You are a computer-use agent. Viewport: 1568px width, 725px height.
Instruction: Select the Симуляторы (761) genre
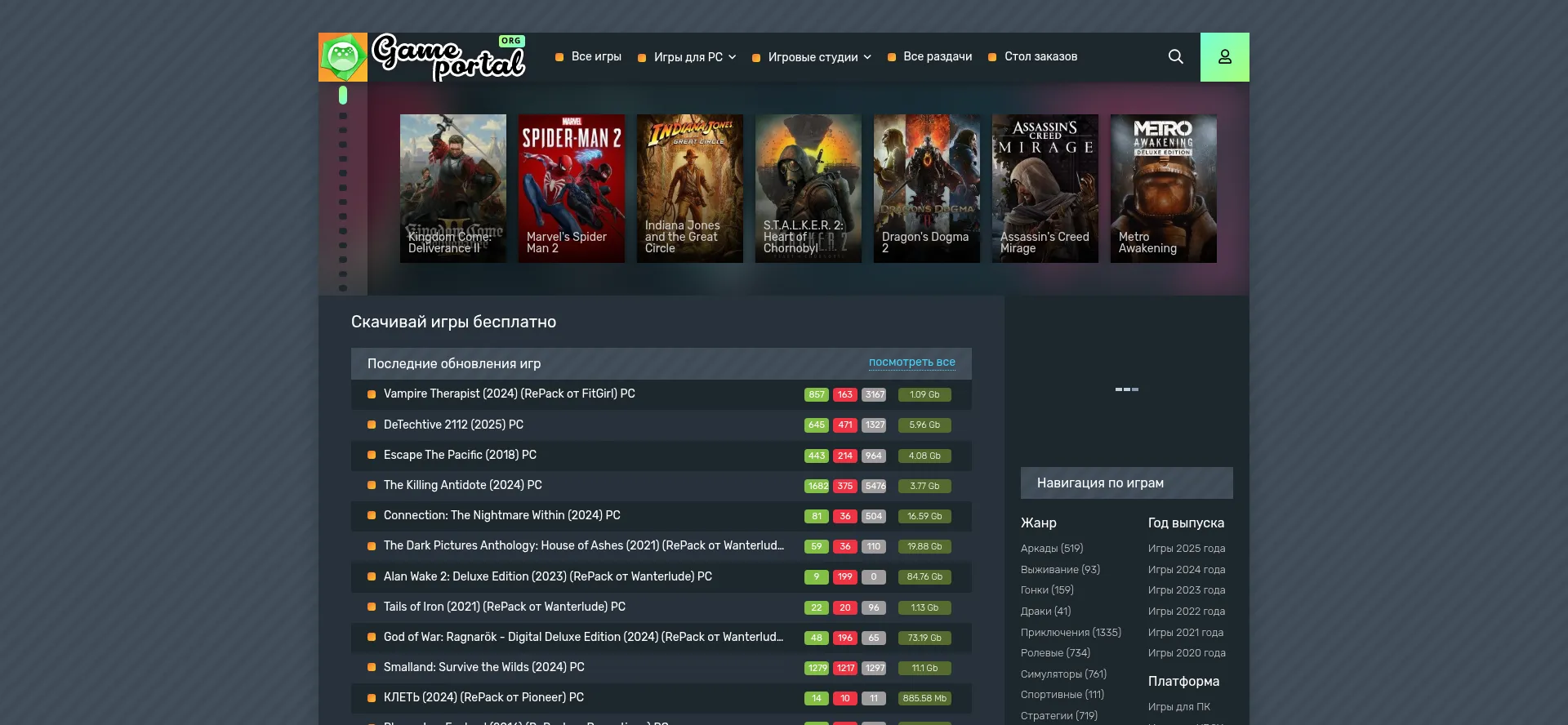tap(1063, 674)
